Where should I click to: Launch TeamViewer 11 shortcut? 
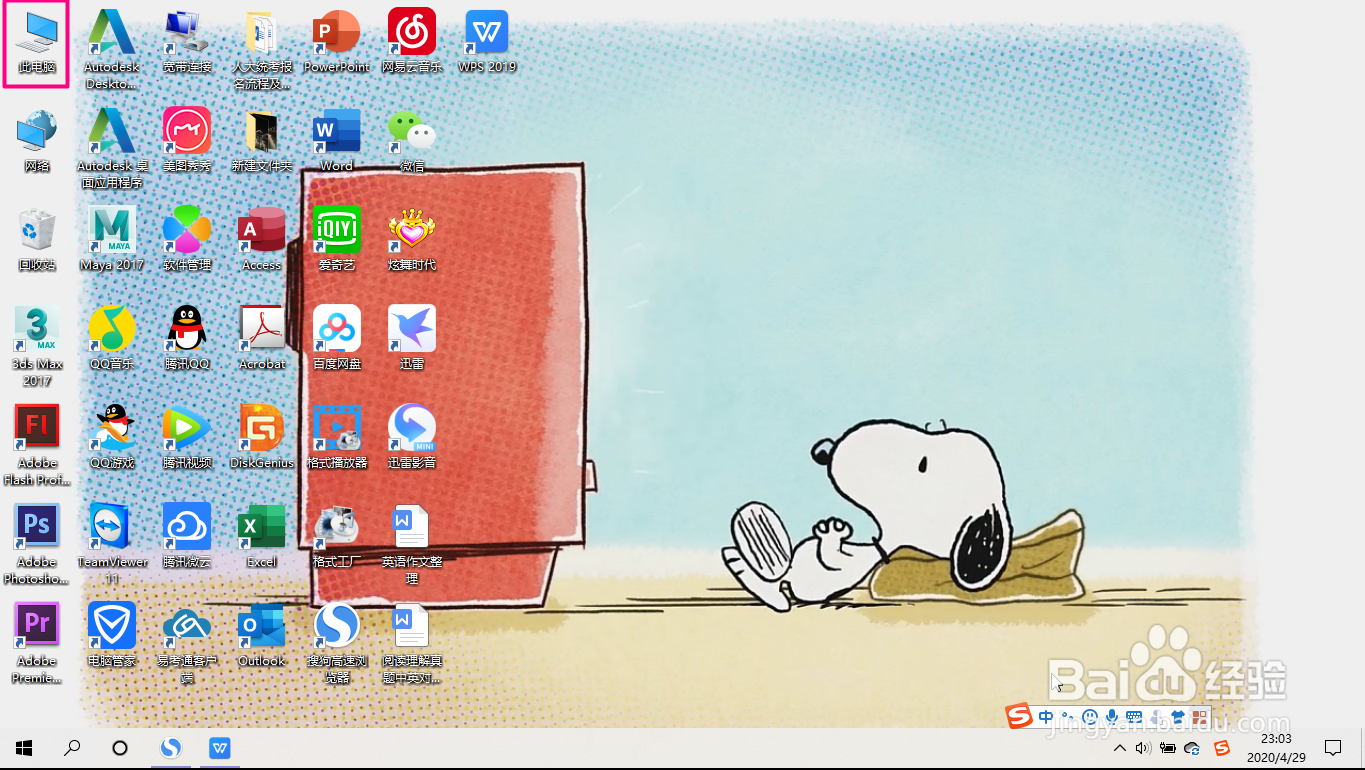(x=112, y=544)
